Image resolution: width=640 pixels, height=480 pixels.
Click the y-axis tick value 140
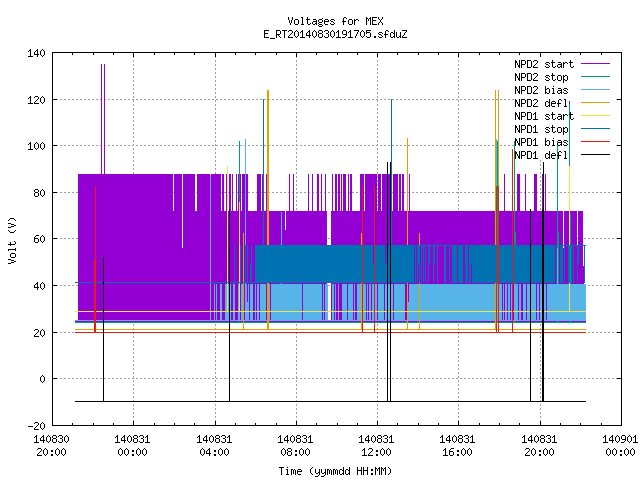[36, 53]
